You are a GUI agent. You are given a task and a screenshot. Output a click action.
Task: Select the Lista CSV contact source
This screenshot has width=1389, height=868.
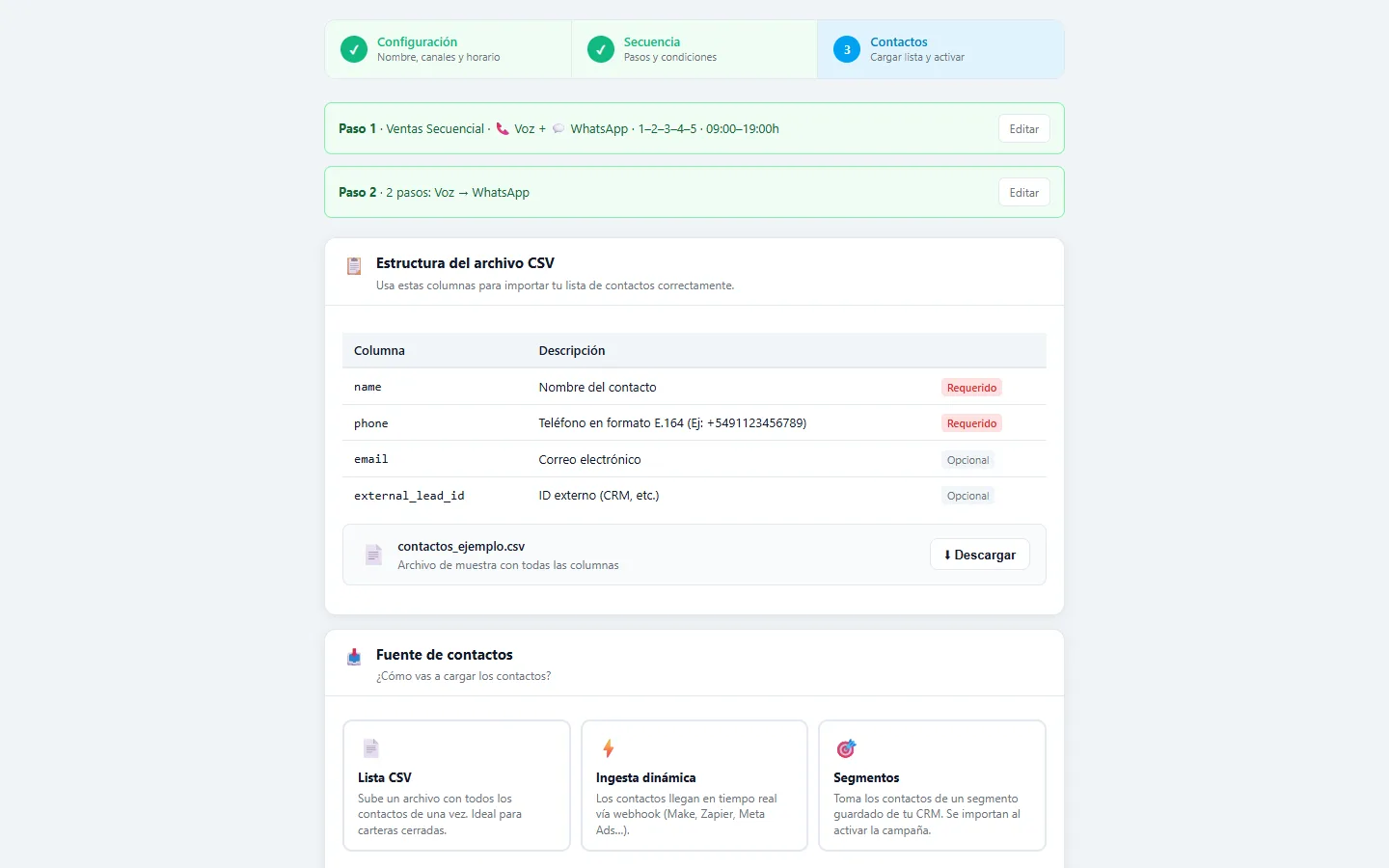(x=456, y=785)
